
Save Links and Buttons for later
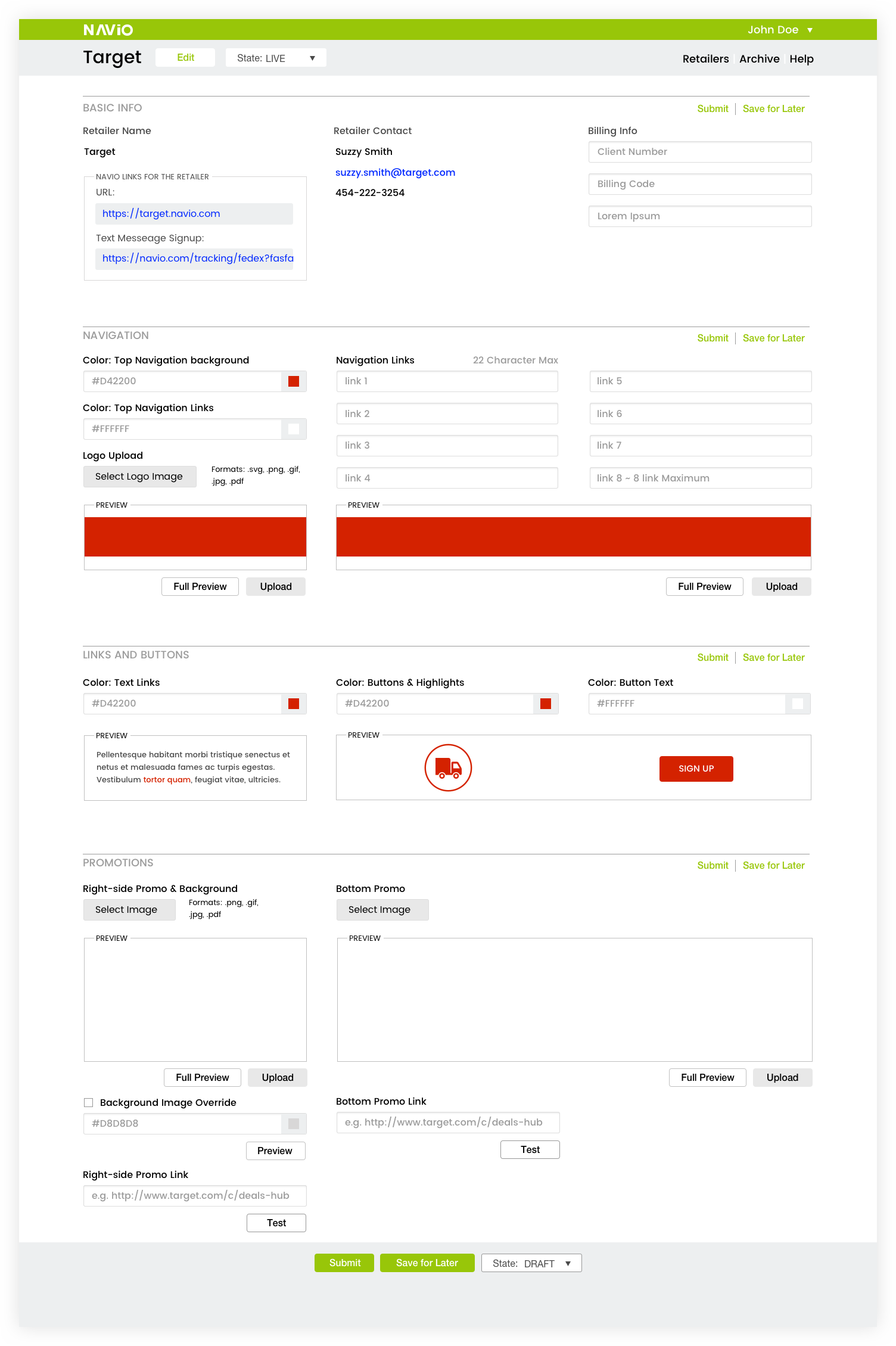point(773,657)
